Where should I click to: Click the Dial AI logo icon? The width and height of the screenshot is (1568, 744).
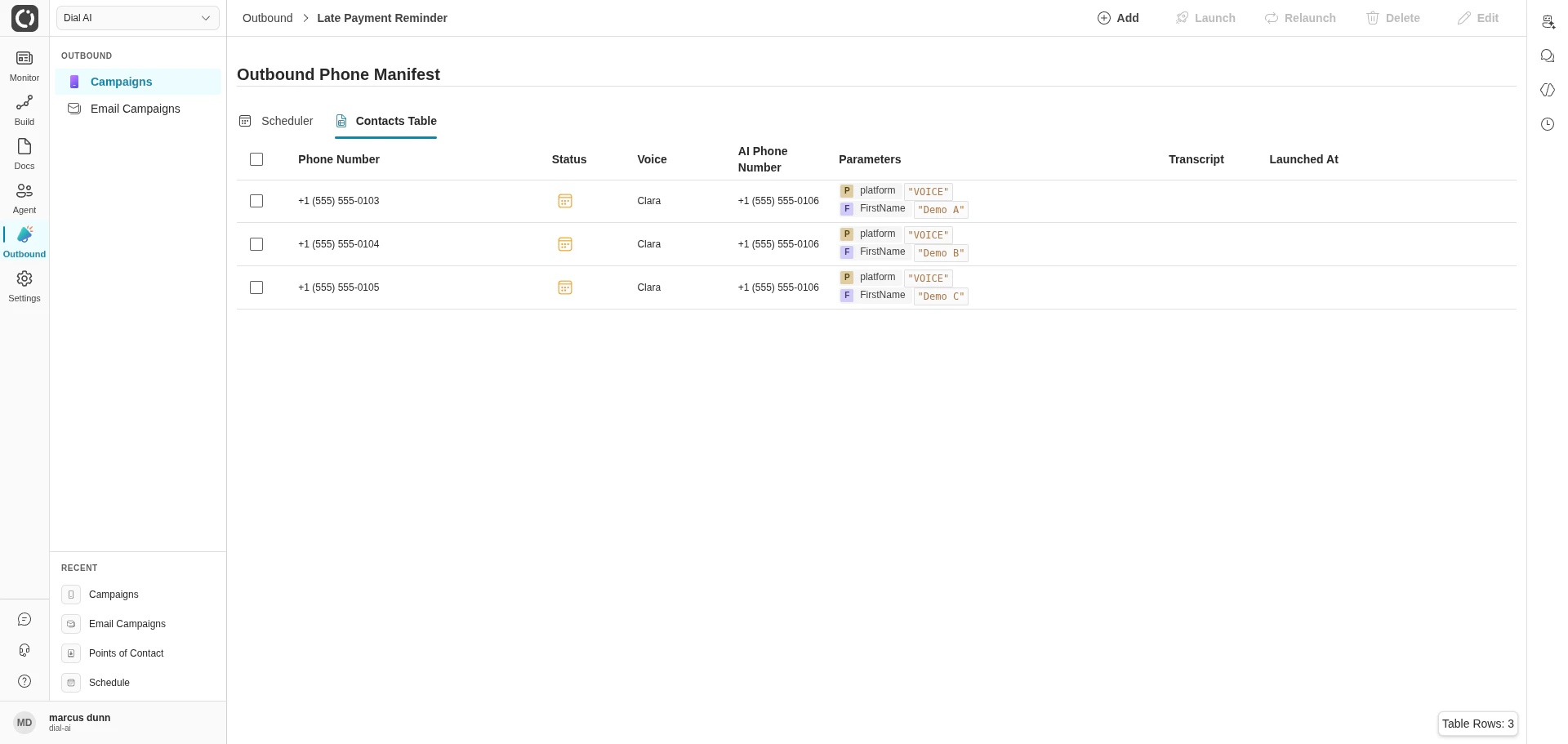click(x=24, y=18)
